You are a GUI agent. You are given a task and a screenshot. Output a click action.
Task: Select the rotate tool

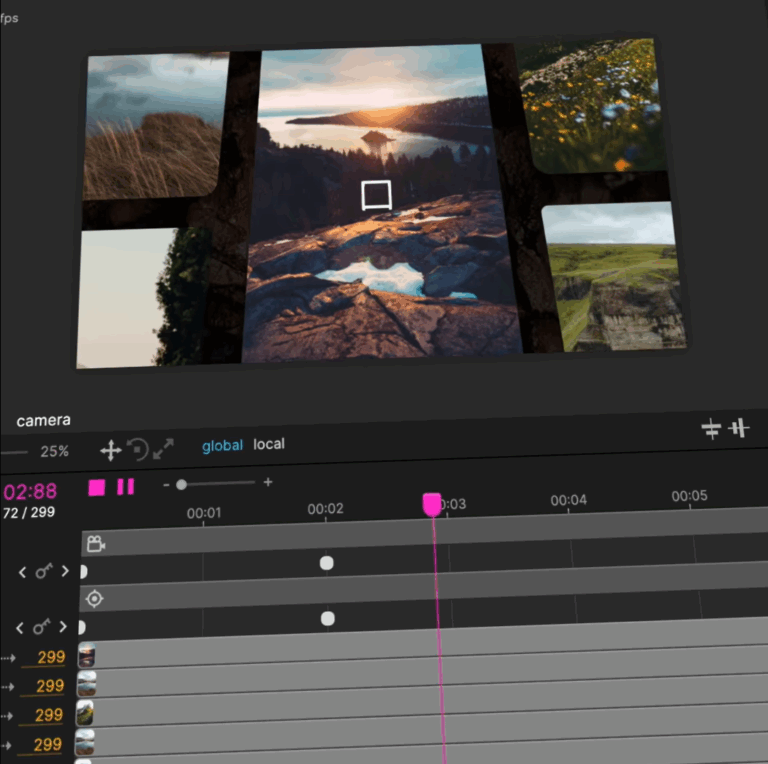[x=138, y=449]
